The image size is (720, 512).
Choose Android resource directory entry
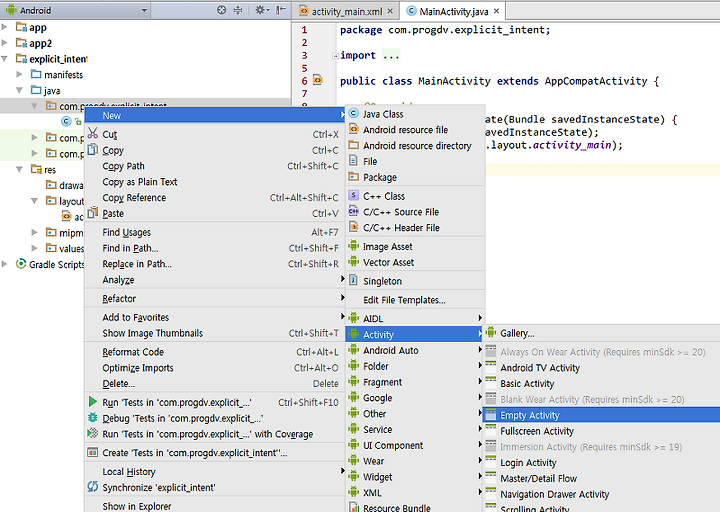[x=416, y=146]
